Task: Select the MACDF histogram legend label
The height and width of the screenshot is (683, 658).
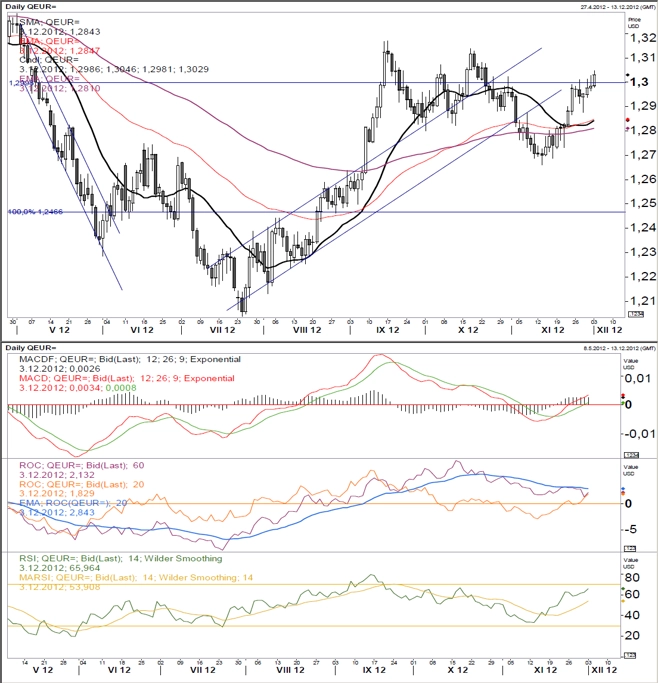Action: (130, 359)
